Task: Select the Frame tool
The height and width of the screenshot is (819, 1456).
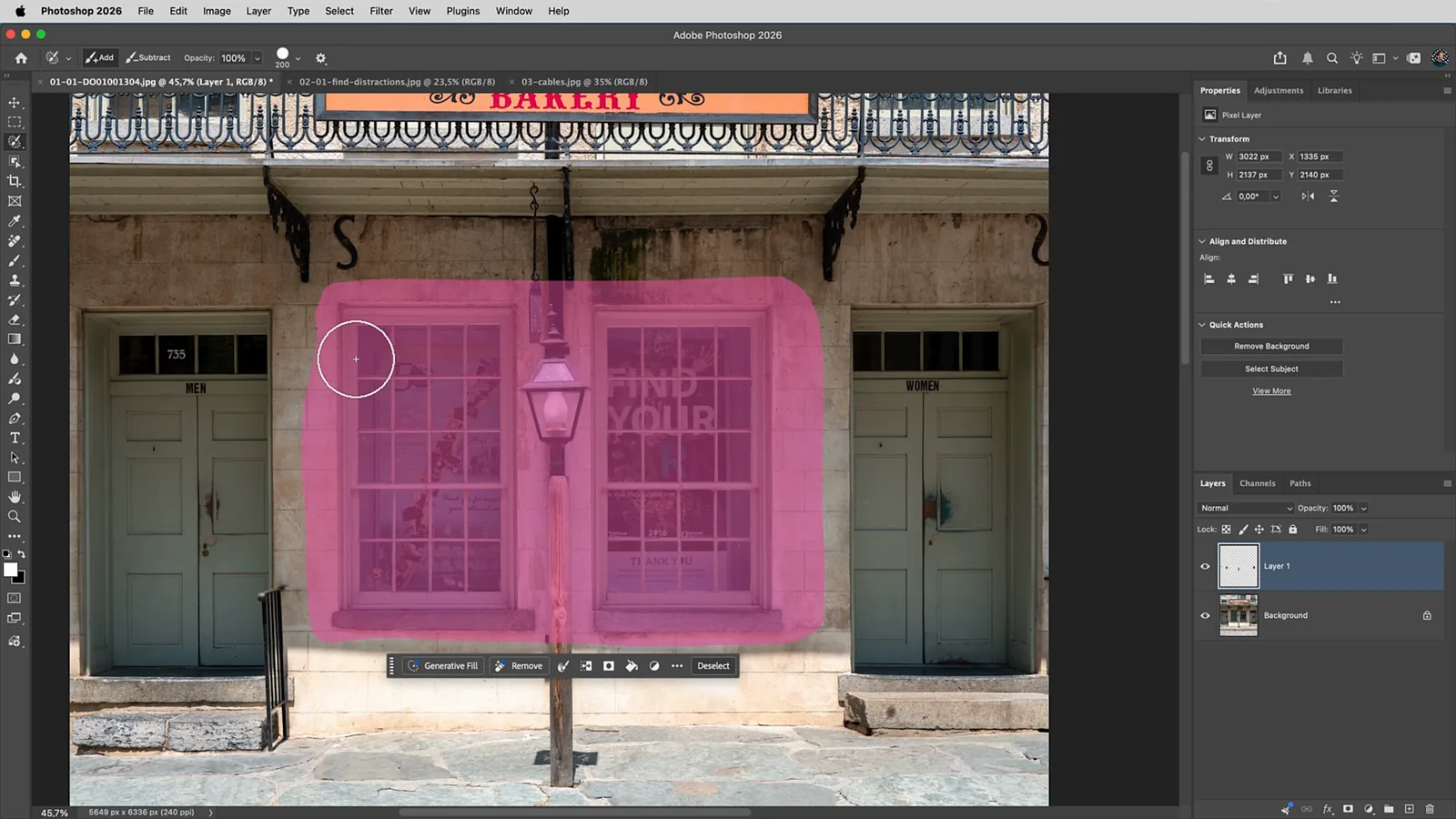Action: (x=15, y=201)
